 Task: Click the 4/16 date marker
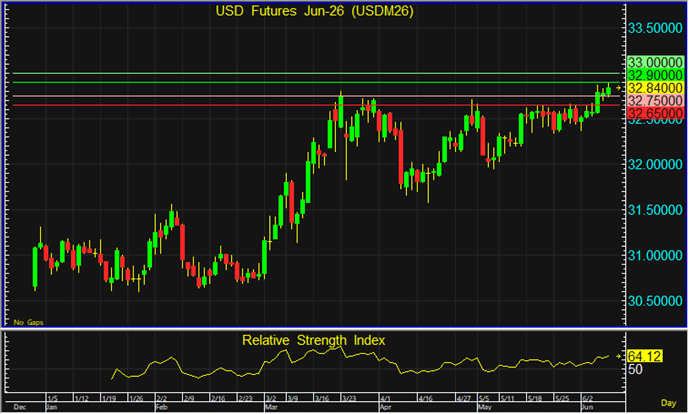pyautogui.click(x=425, y=399)
